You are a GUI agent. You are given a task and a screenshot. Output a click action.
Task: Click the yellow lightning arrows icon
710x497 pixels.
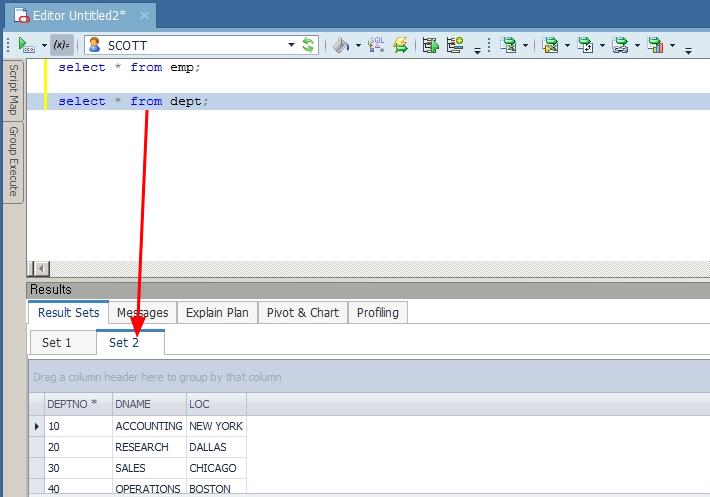coord(401,45)
